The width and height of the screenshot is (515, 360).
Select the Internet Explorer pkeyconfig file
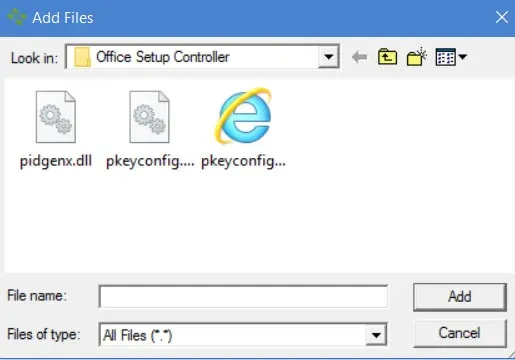[x=243, y=116]
